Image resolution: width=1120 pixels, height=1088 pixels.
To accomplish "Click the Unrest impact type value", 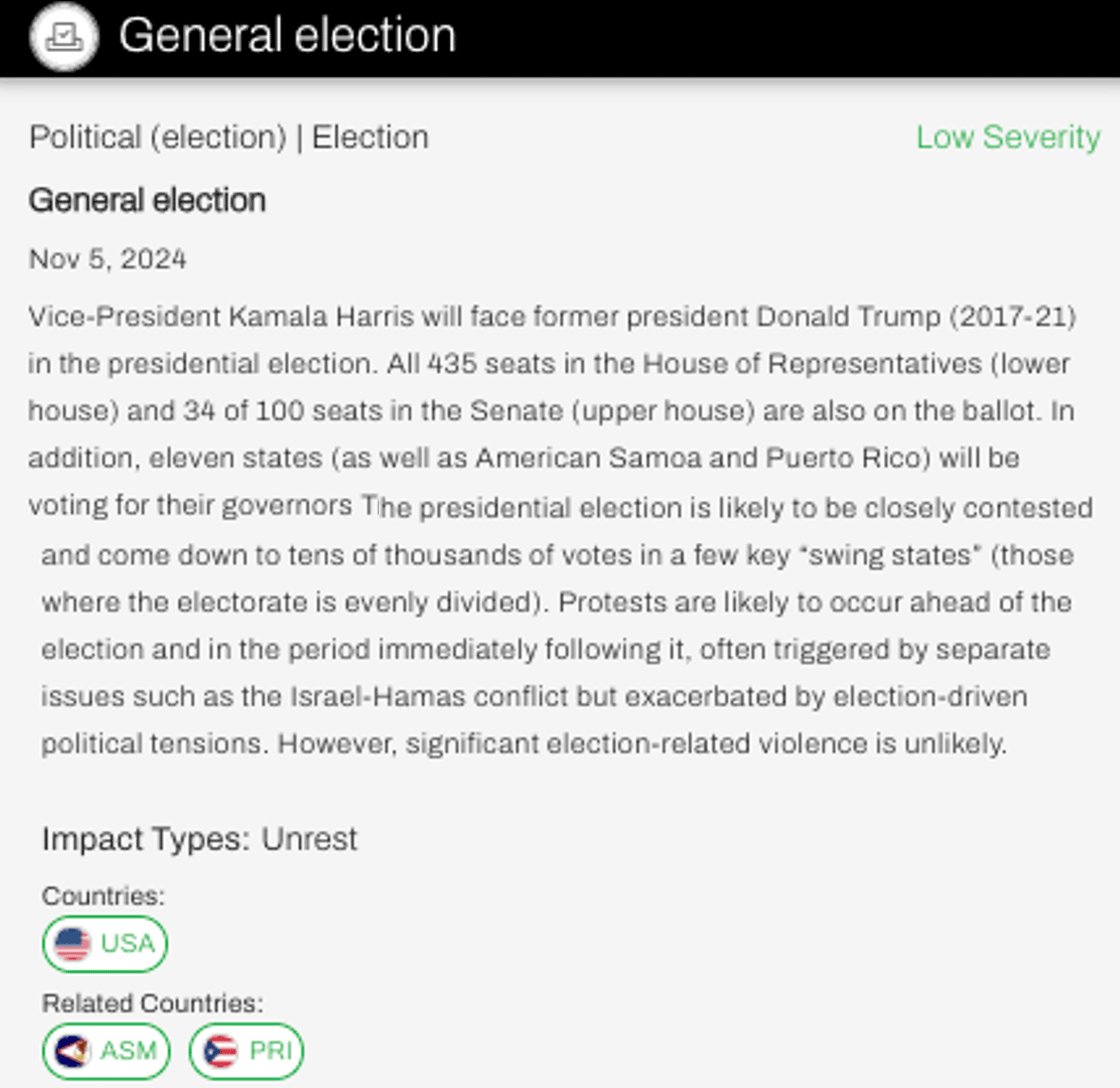I will (309, 839).
